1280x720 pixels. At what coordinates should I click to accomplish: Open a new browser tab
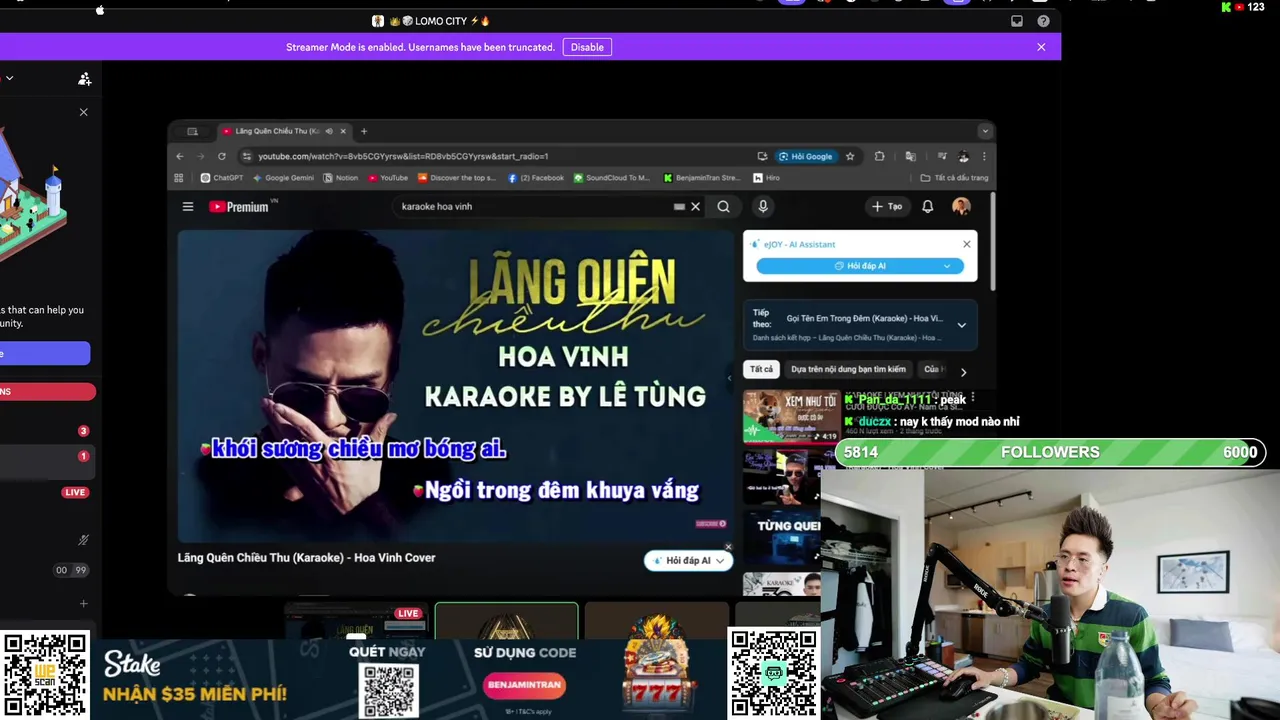click(364, 131)
